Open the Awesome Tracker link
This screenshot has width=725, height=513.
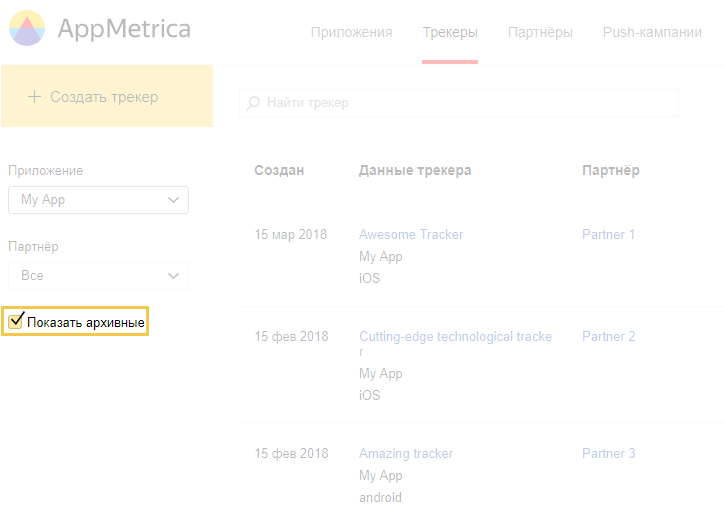[411, 235]
